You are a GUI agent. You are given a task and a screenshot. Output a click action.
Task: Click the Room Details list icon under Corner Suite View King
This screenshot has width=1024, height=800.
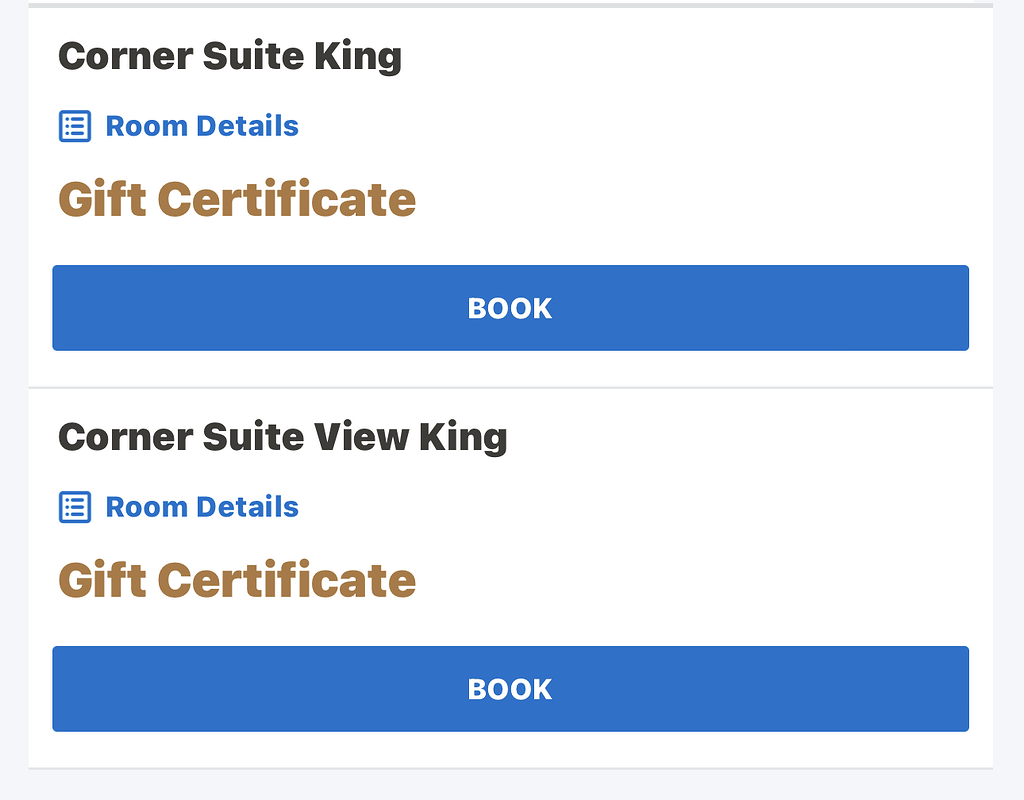(75, 507)
